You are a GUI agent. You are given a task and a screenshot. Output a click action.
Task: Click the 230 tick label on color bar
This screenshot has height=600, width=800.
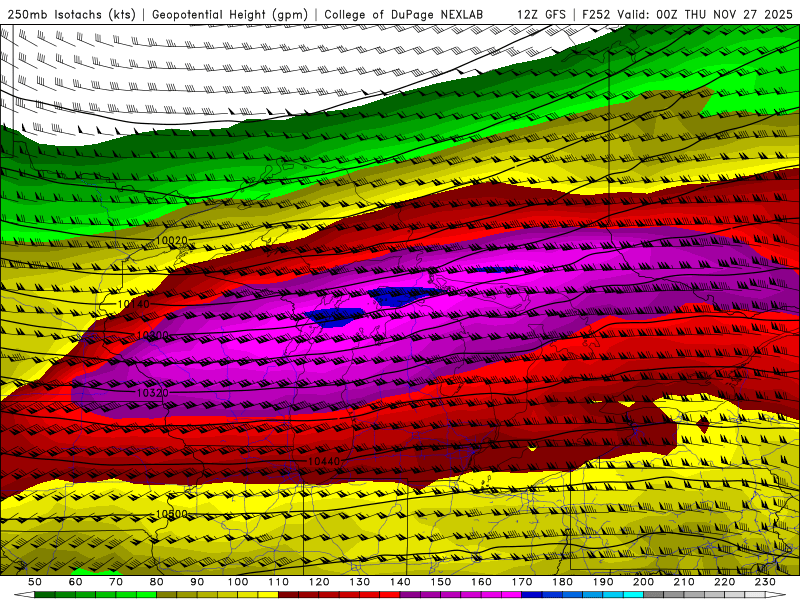click(x=765, y=582)
